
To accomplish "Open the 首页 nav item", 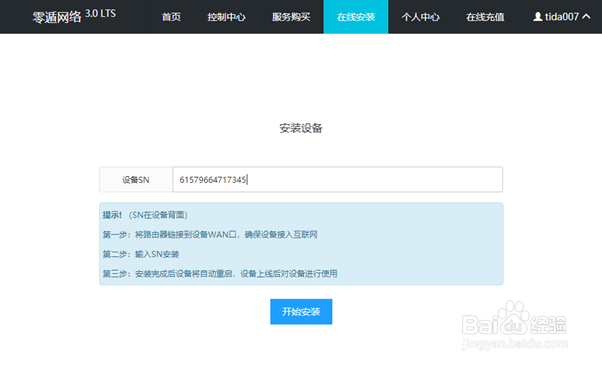I will [x=171, y=17].
